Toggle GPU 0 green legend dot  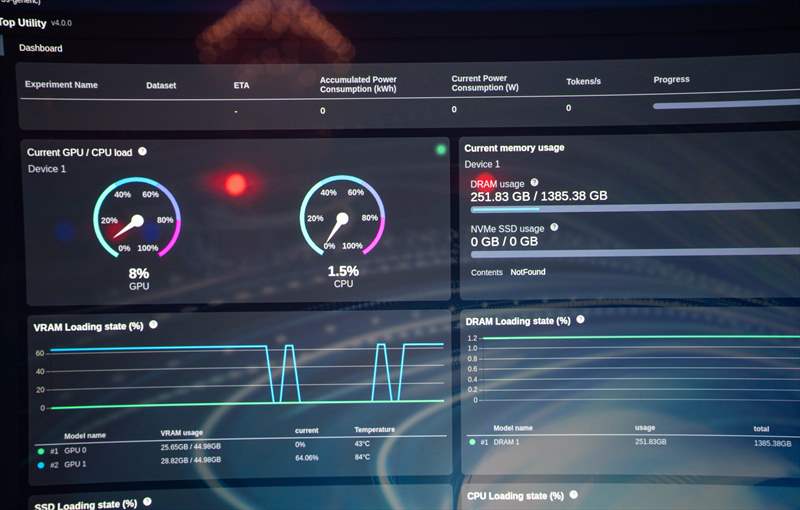[x=41, y=451]
